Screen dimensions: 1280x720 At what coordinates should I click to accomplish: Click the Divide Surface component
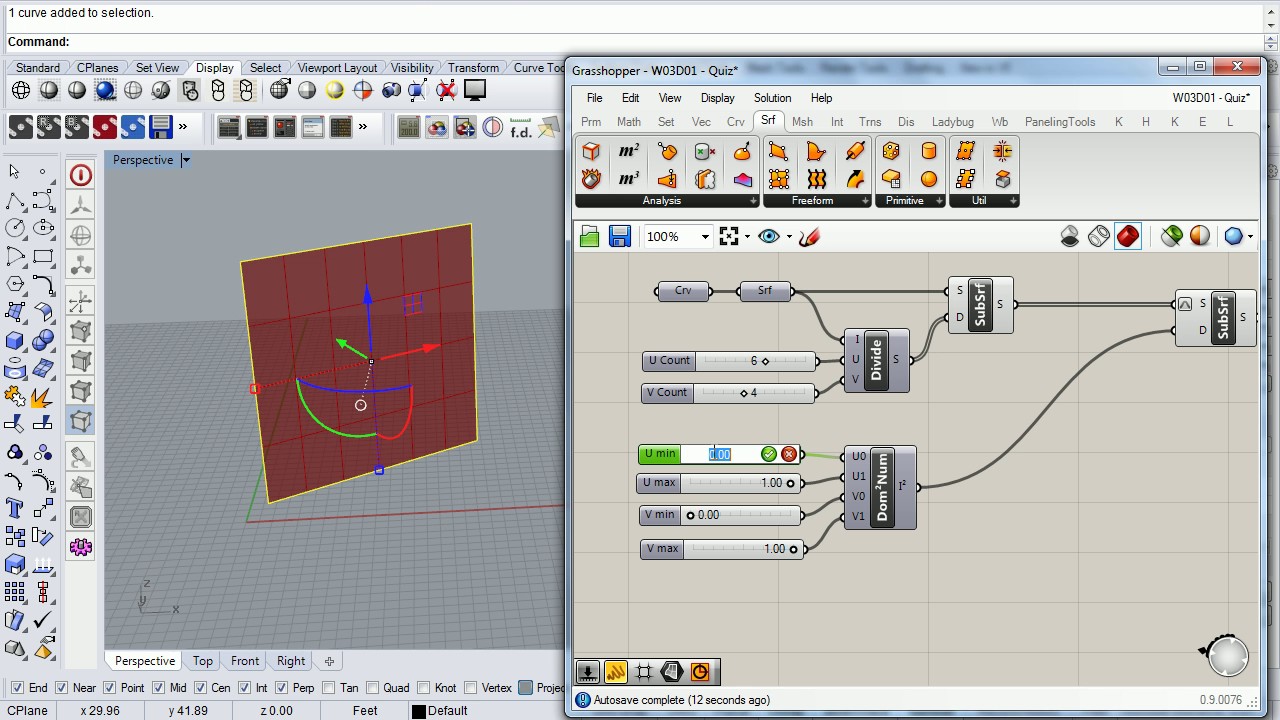point(877,360)
